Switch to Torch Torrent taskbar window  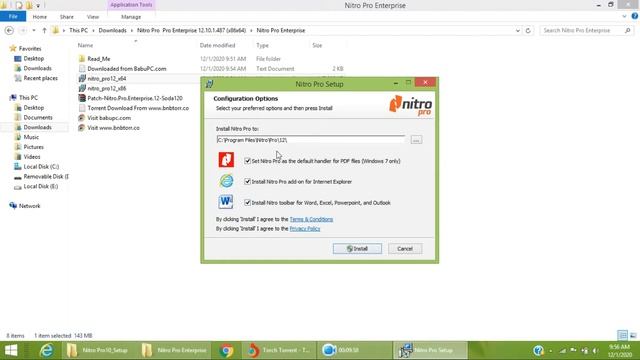[x=279, y=350]
